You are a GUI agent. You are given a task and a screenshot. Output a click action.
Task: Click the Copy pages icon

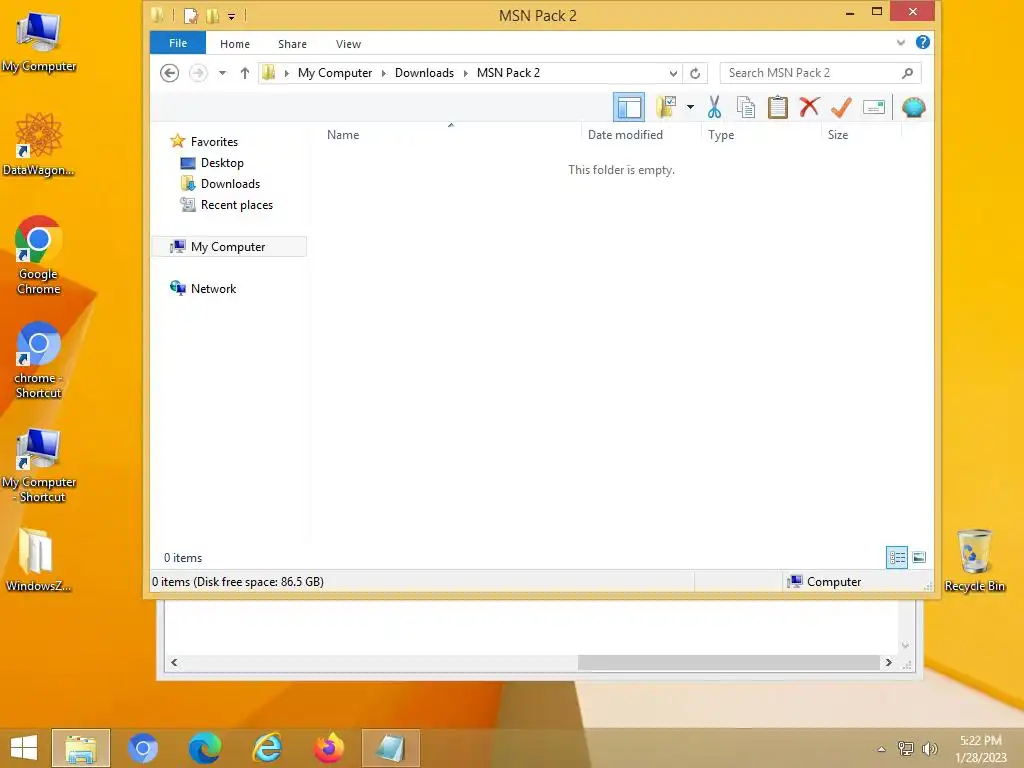746,107
